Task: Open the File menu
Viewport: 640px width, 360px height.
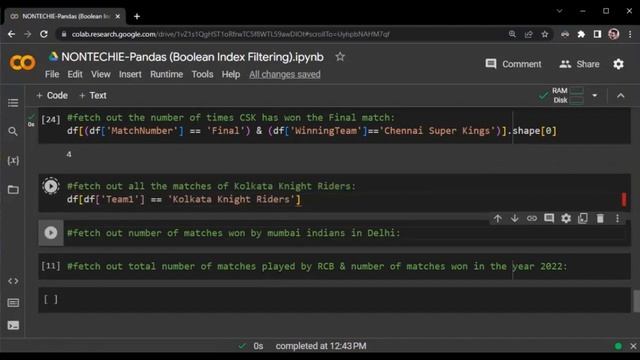Action: point(52,74)
